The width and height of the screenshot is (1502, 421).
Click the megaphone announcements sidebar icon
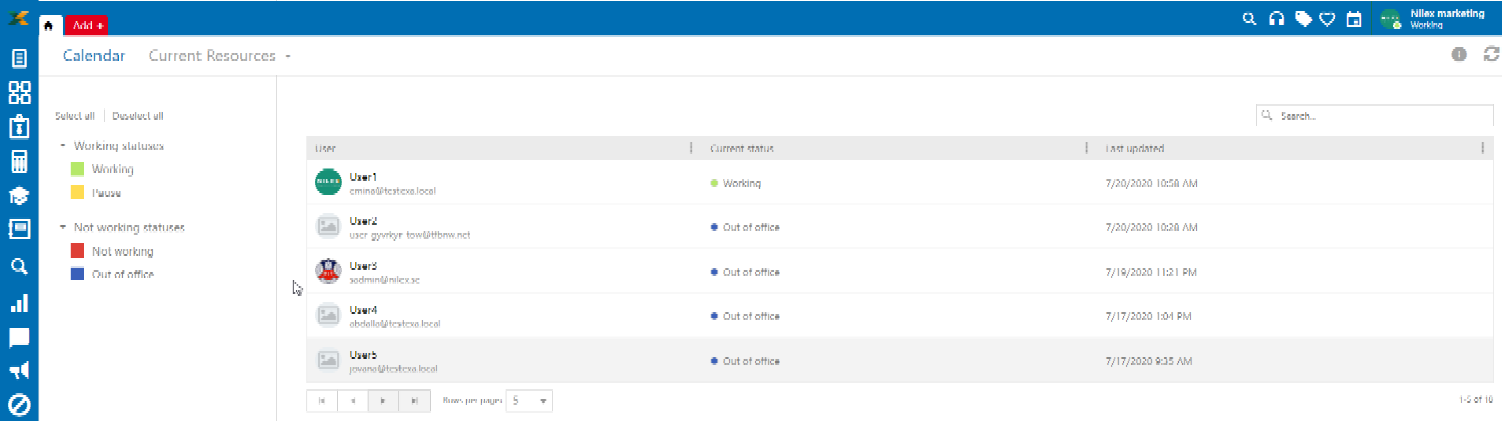tap(19, 370)
